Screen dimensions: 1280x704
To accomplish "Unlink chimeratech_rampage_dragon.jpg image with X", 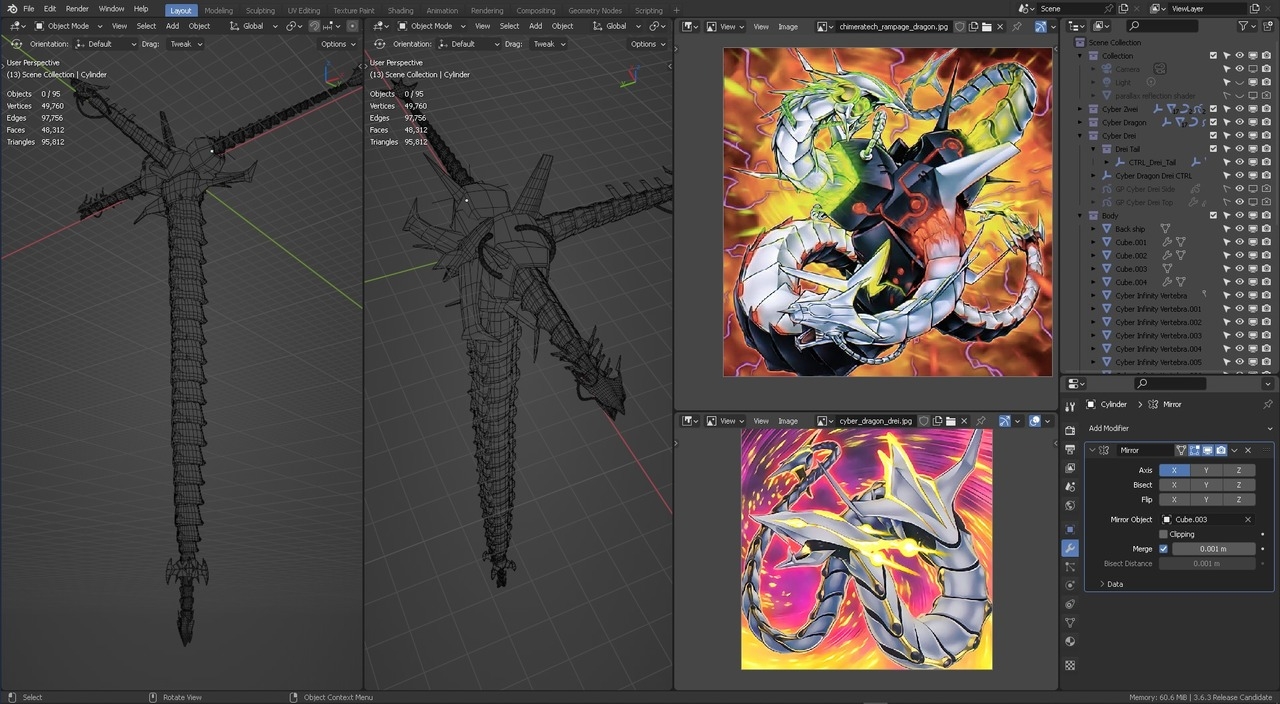I will click(1000, 27).
